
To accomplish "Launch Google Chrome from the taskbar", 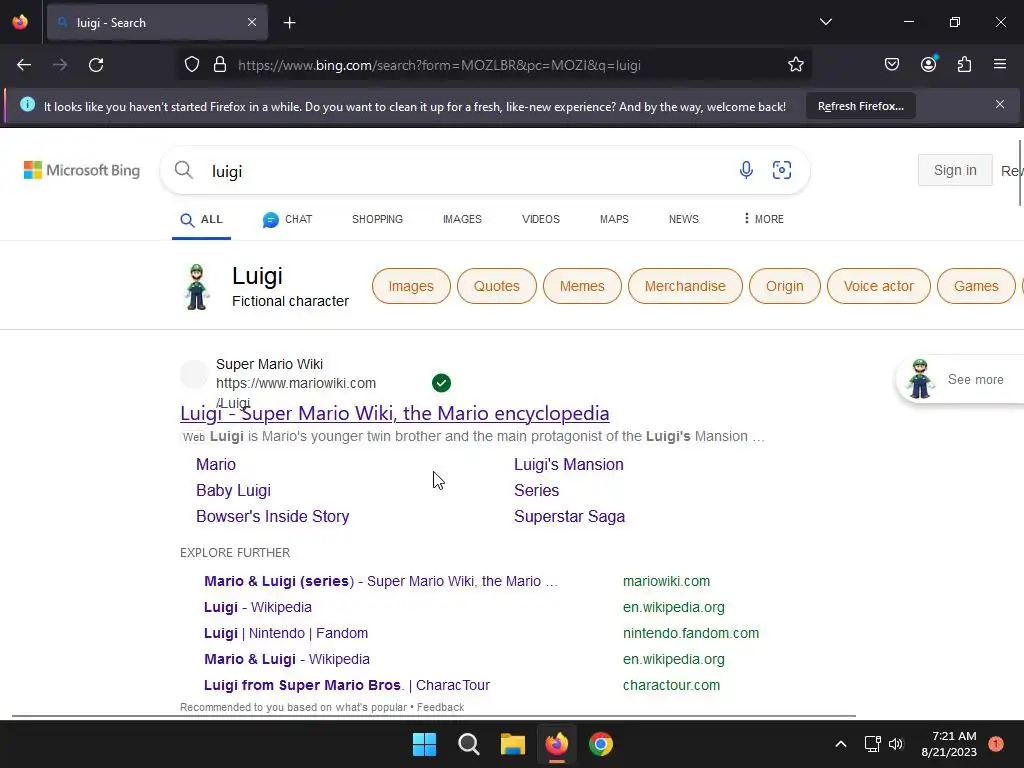I will tap(601, 744).
